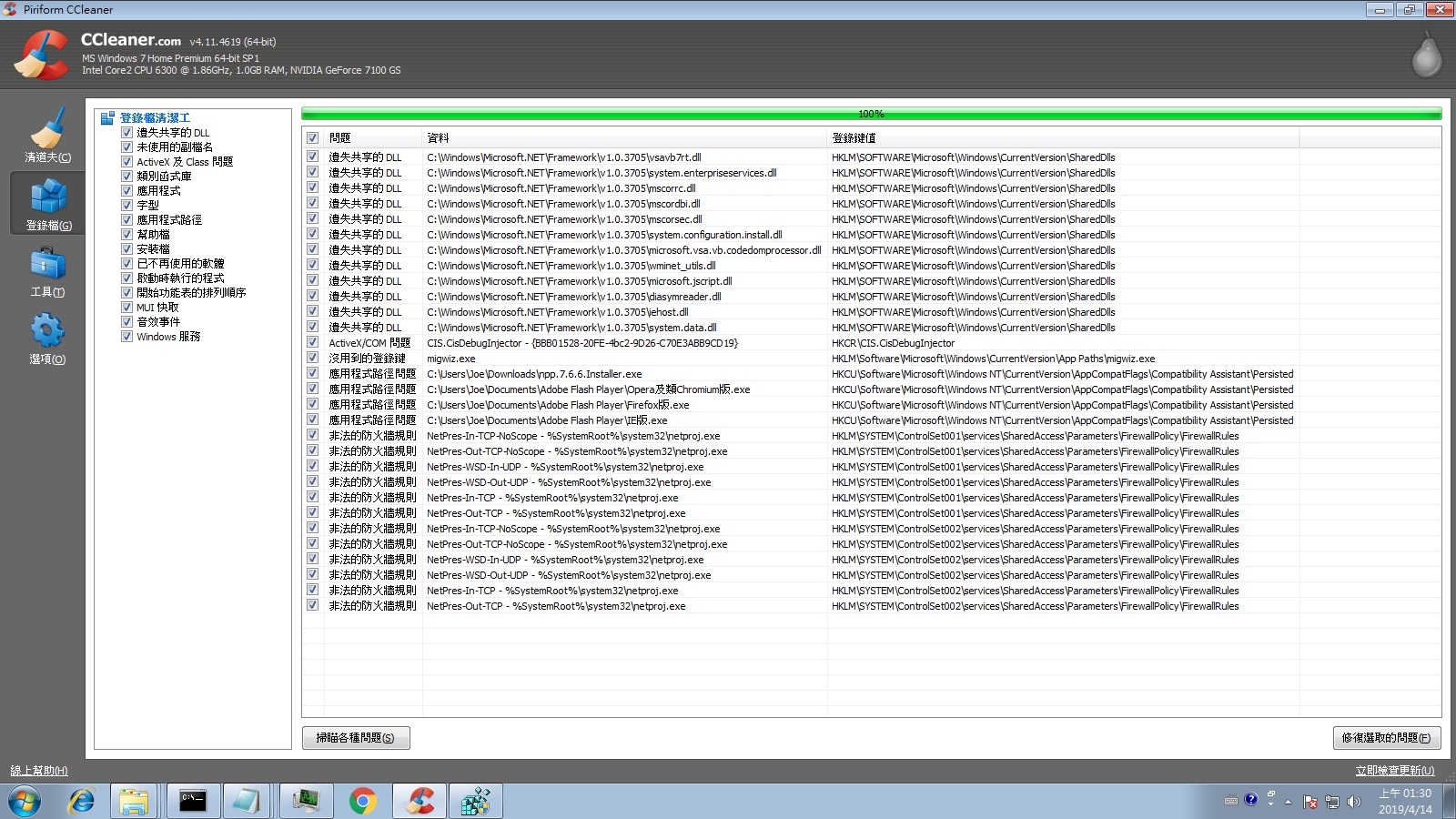This screenshot has height=819, width=1456.
Task: Select the system.enterpriseservices.dll path cell
Action: pos(602,173)
